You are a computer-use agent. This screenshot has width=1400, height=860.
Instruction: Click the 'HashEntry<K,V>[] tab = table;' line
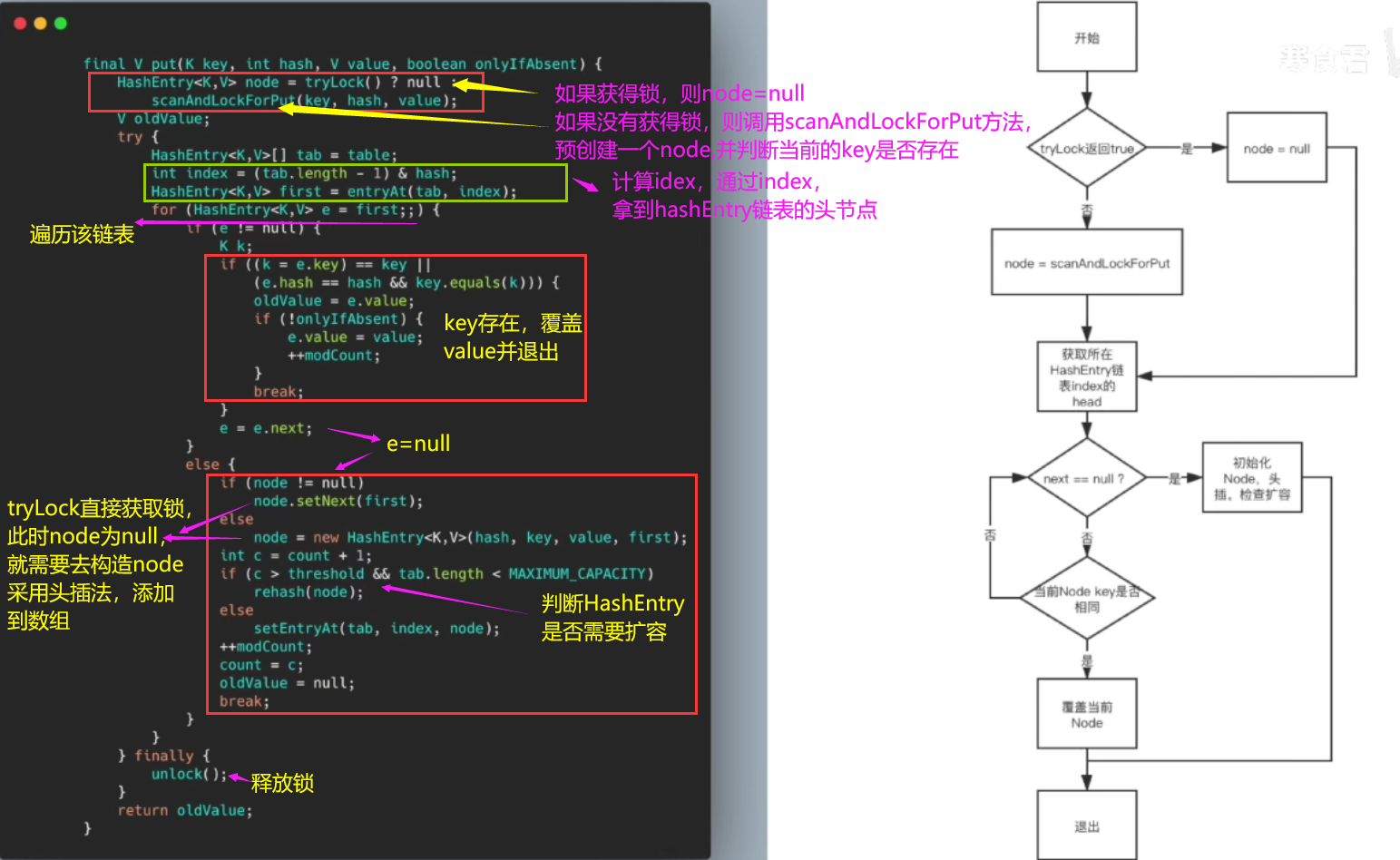274,155
